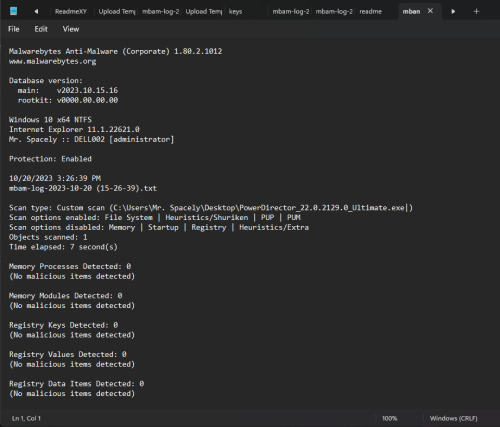Click the Scan options disabled line

point(159,227)
